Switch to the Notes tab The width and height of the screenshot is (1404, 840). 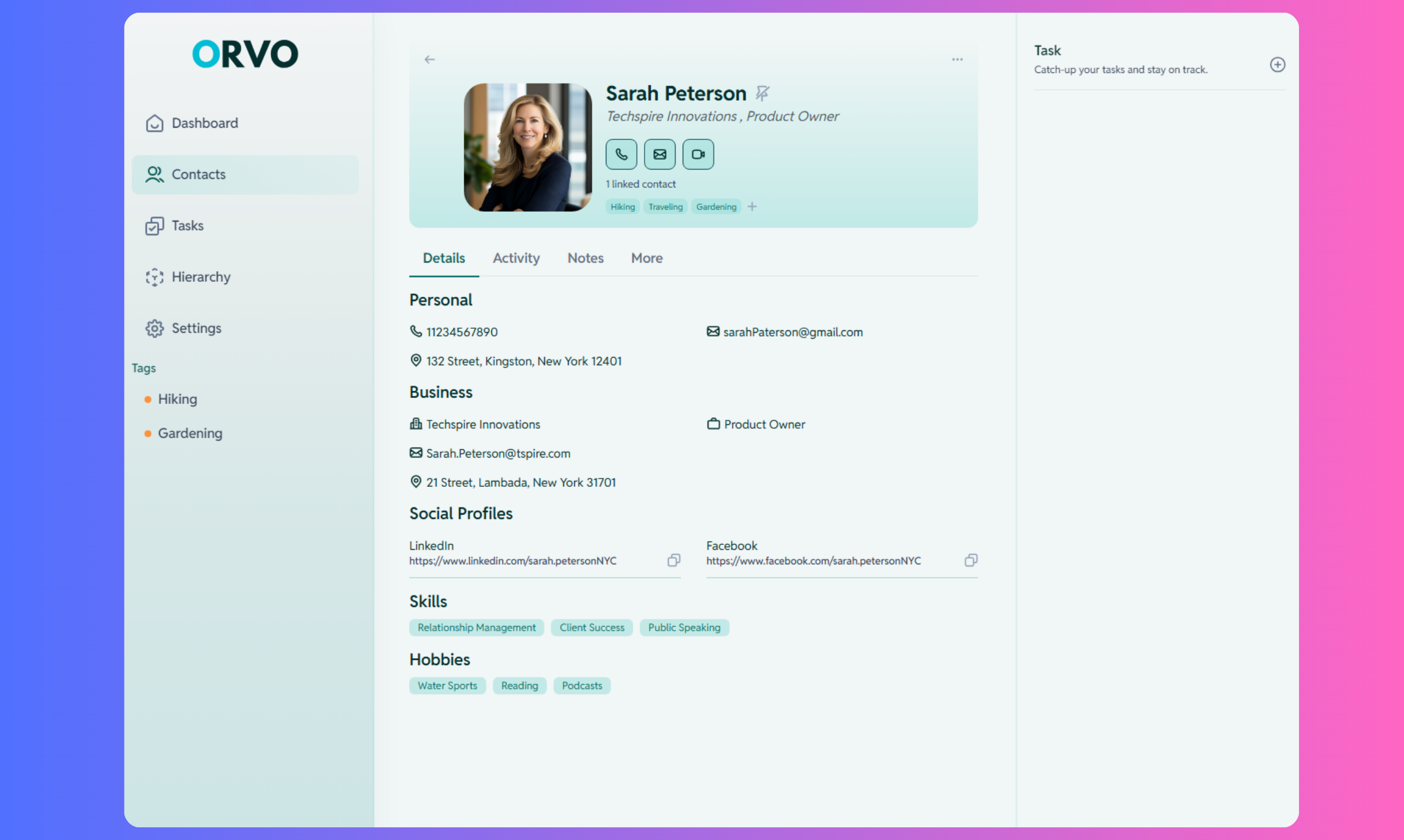pyautogui.click(x=585, y=258)
